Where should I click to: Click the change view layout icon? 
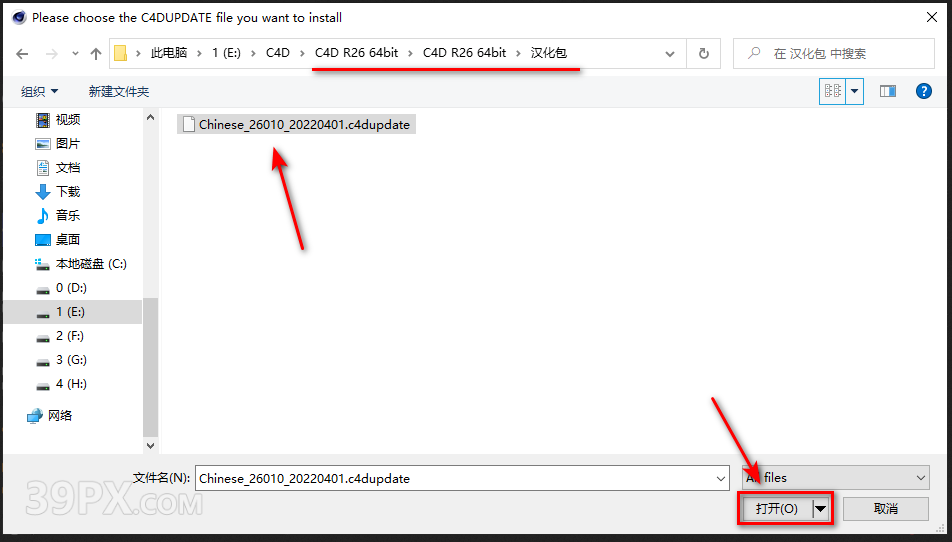pyautogui.click(x=832, y=91)
